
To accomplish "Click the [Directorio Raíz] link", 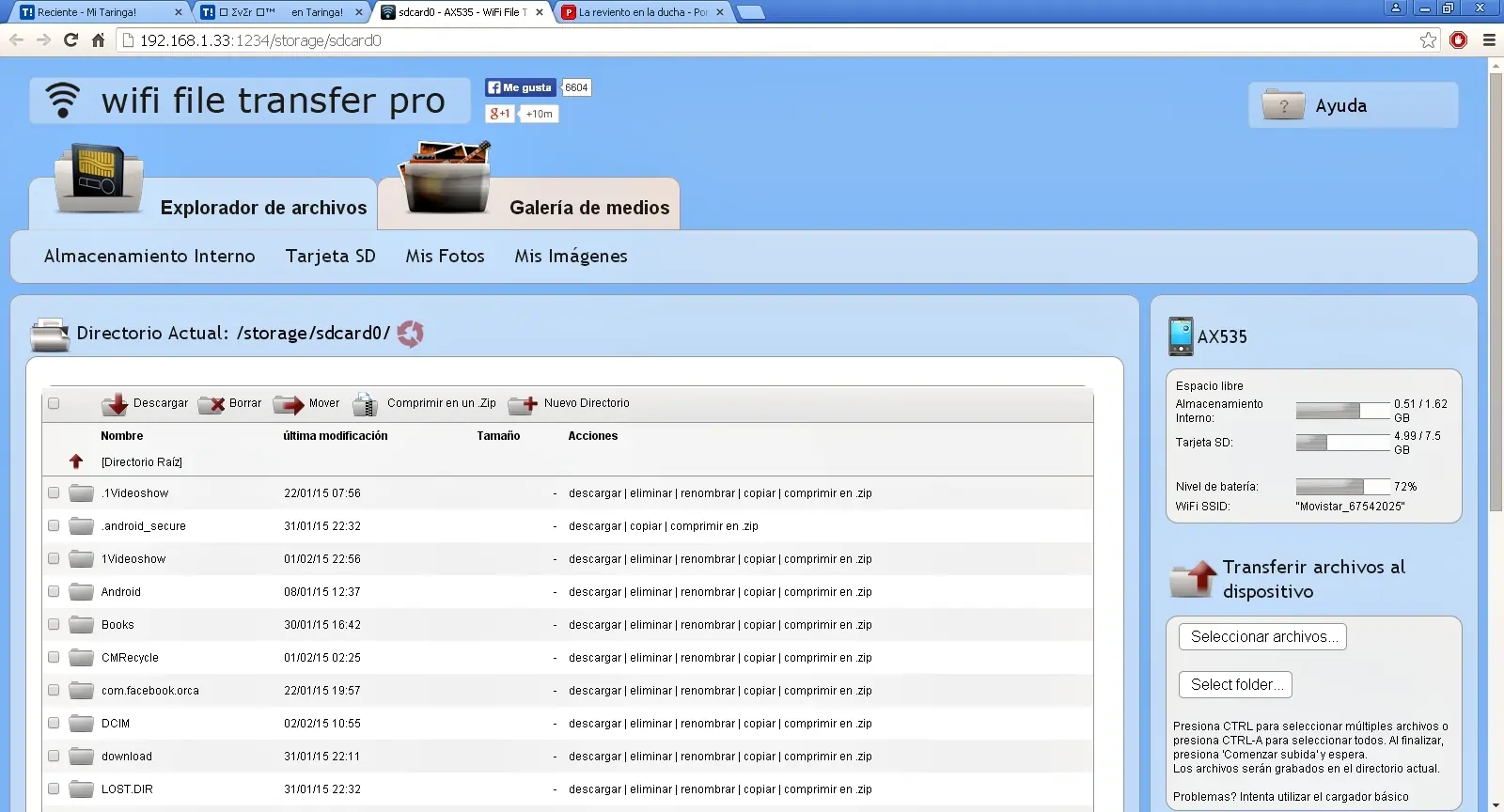I will point(142,462).
